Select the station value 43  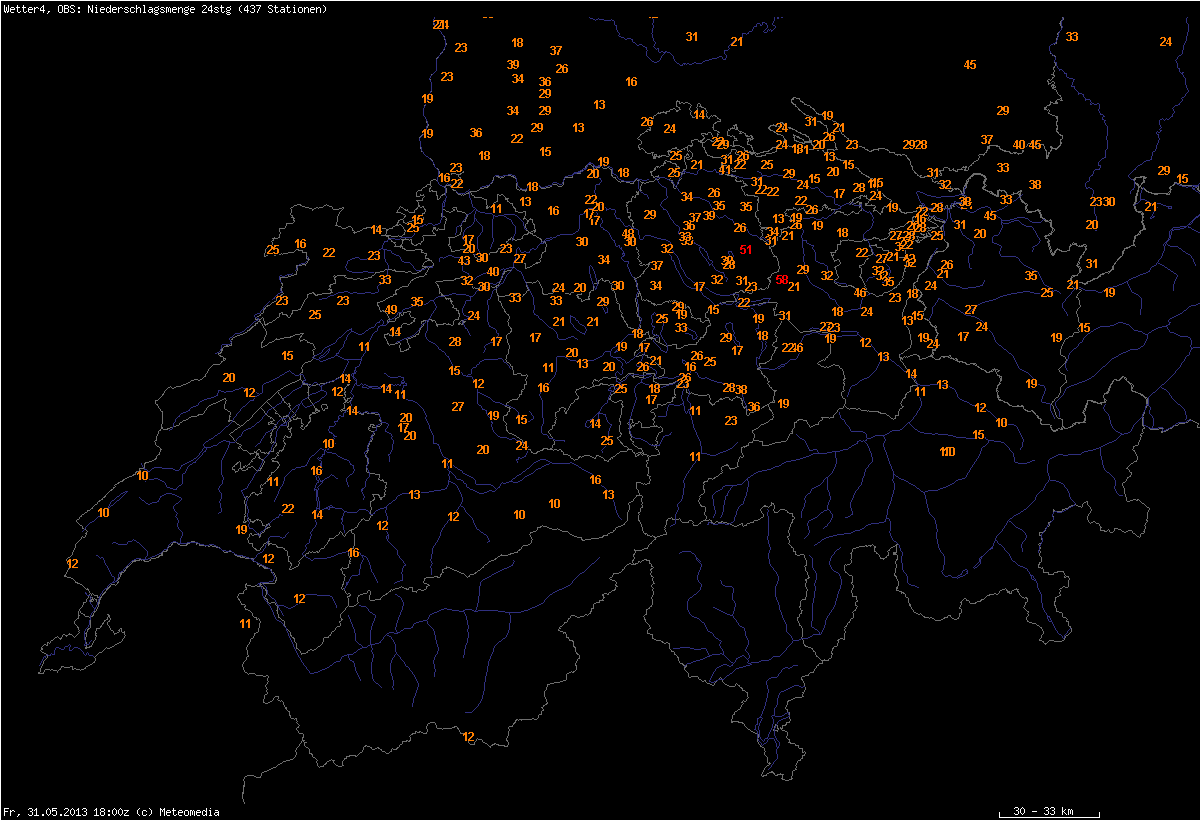coord(464,261)
